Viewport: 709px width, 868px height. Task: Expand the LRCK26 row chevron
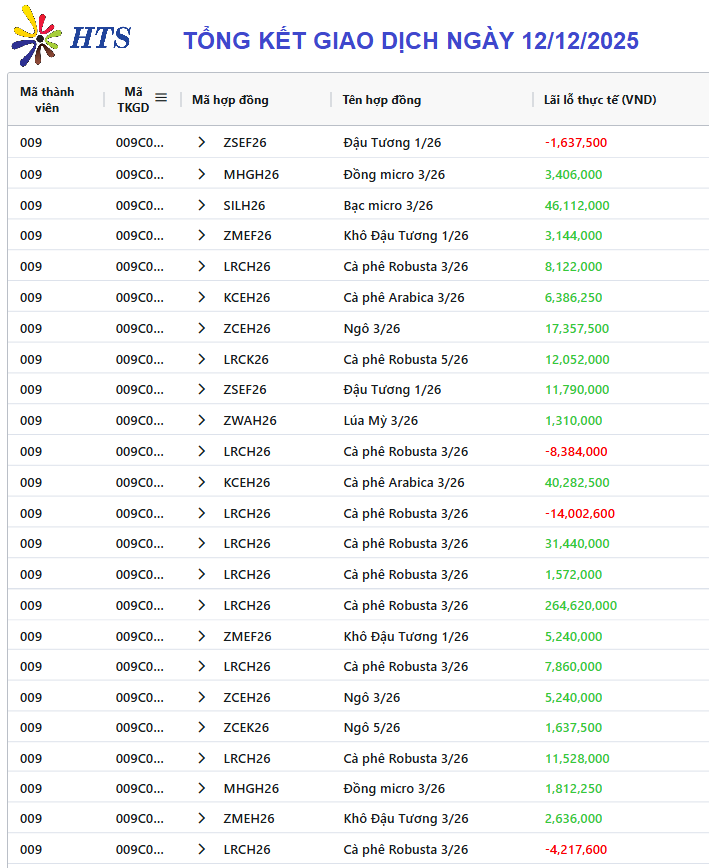tap(202, 359)
